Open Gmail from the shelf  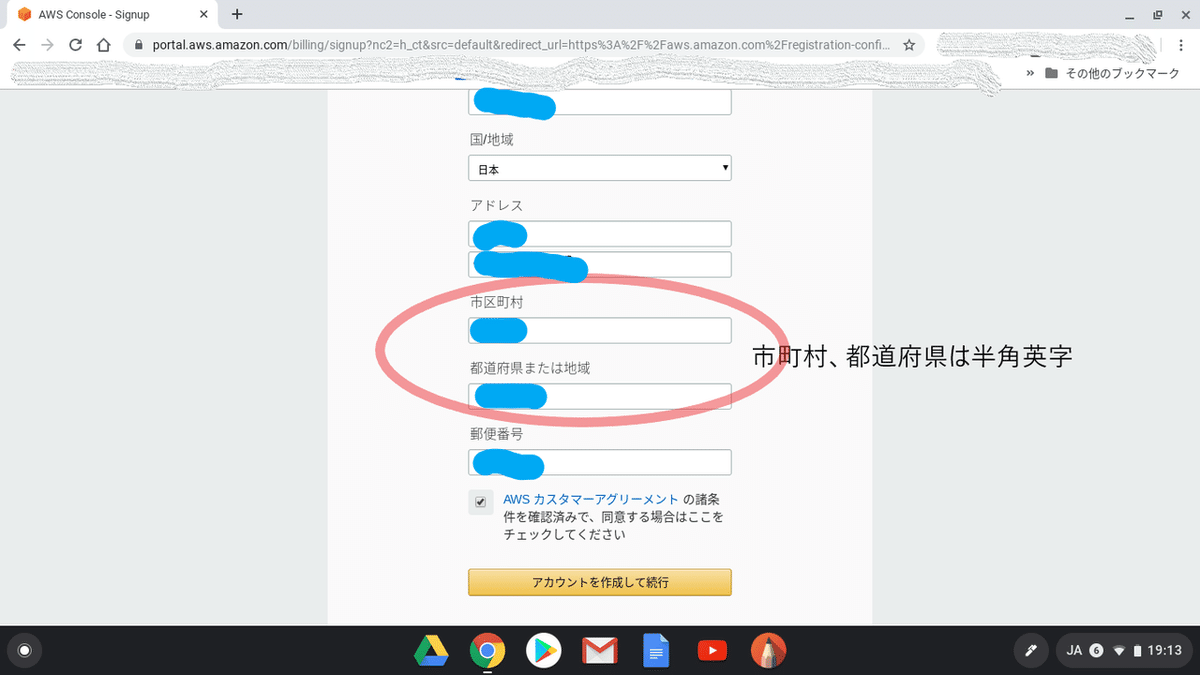(x=599, y=650)
